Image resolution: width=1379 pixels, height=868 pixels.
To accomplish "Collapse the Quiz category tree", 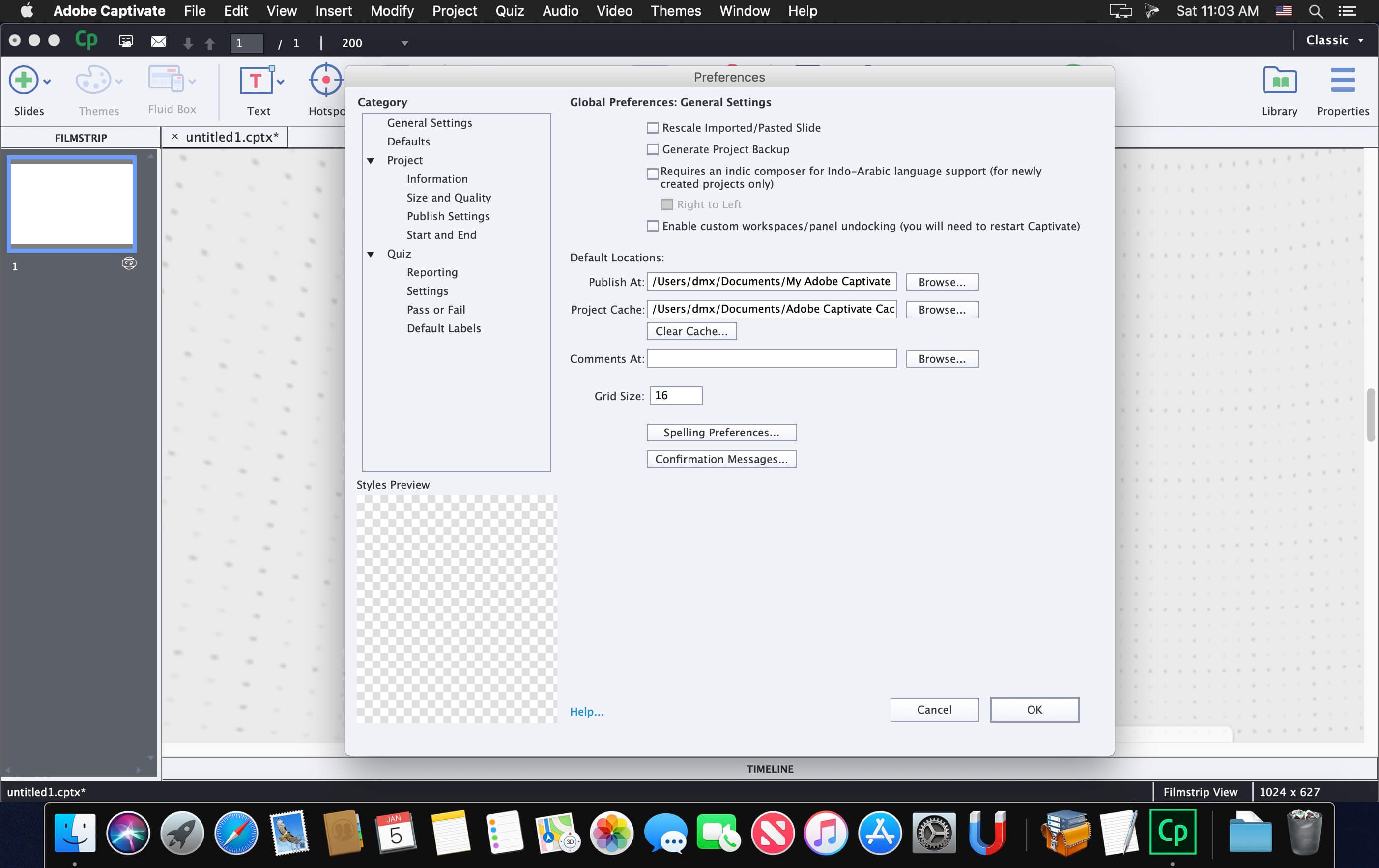I will (371, 254).
